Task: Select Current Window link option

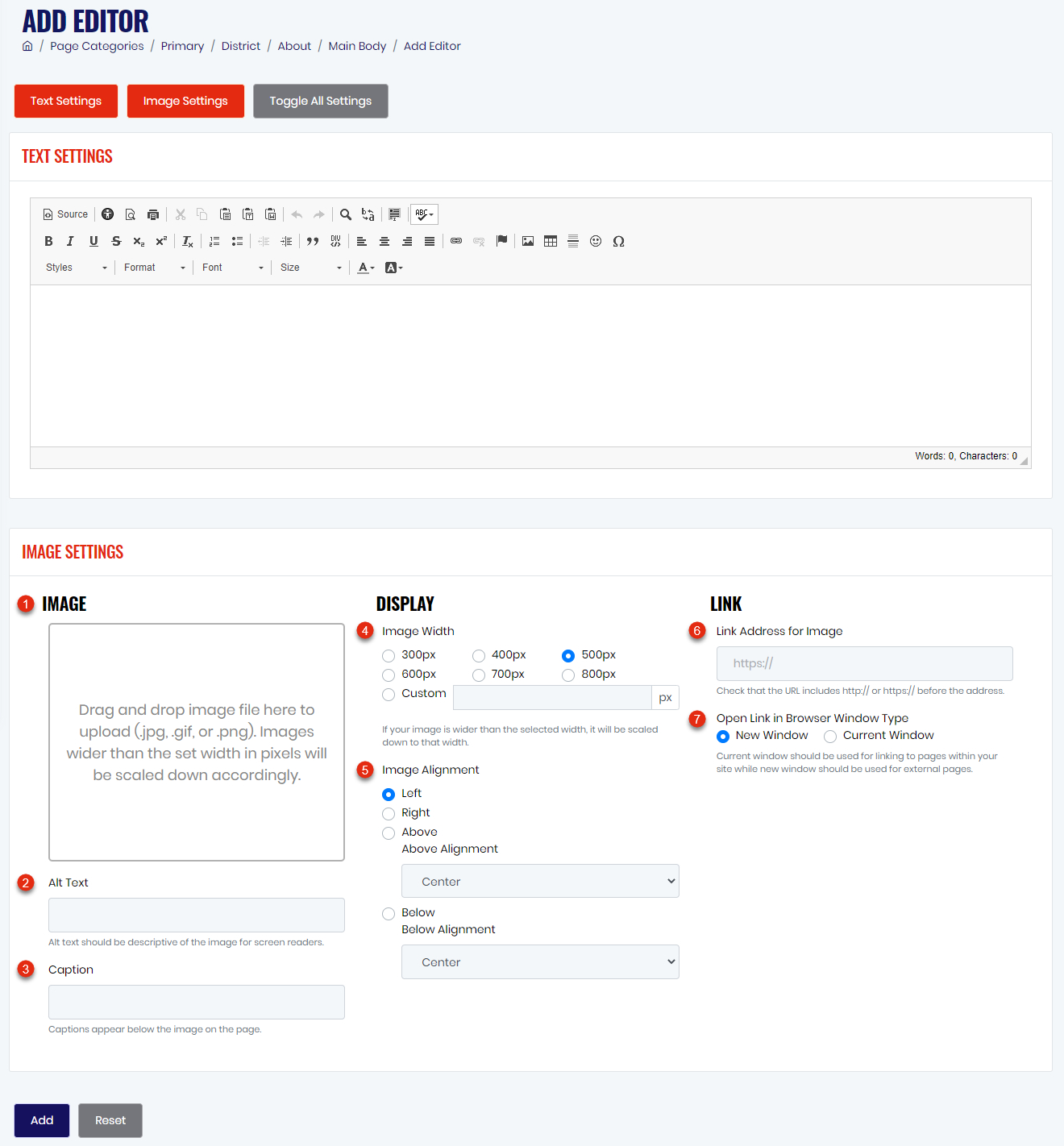Action: 830,736
